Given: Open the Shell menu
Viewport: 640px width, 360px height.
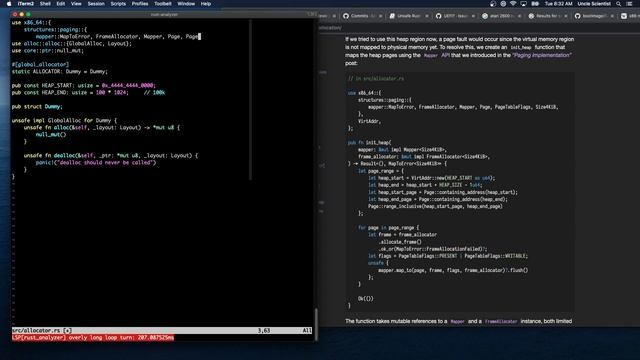Looking at the screenshot, I should coord(45,4).
